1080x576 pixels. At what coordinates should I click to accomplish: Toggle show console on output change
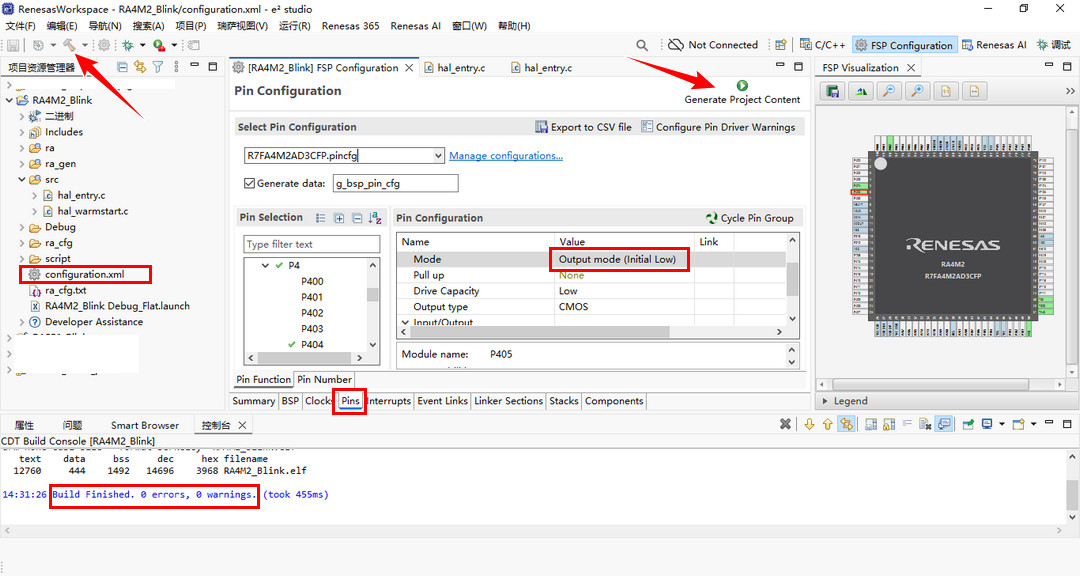coord(944,424)
